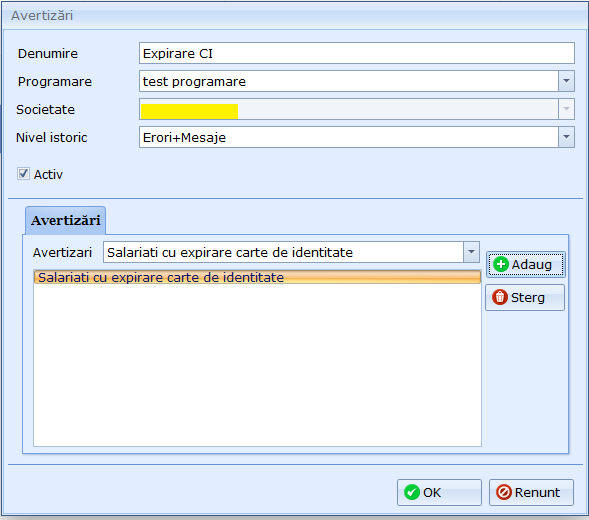Click the red cancel icon on Renunt
589x520 pixels.
coord(504,492)
